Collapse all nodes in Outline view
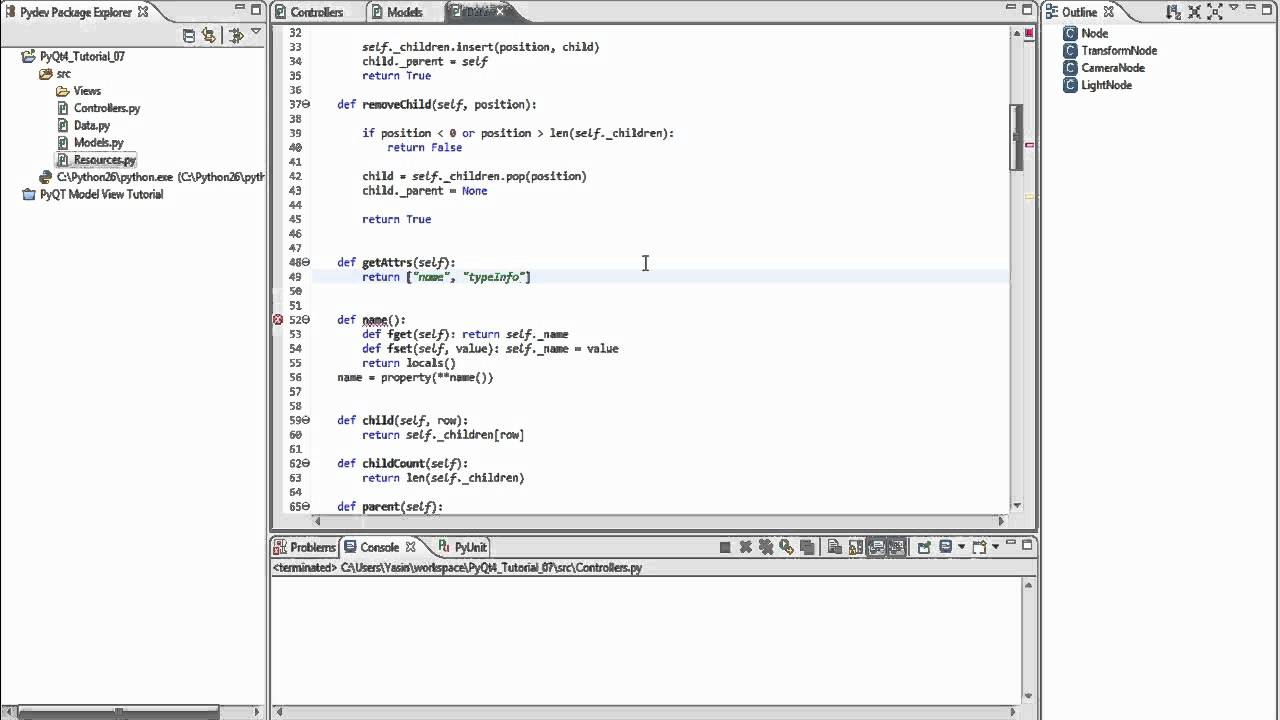The width and height of the screenshot is (1280, 720). [1195, 12]
